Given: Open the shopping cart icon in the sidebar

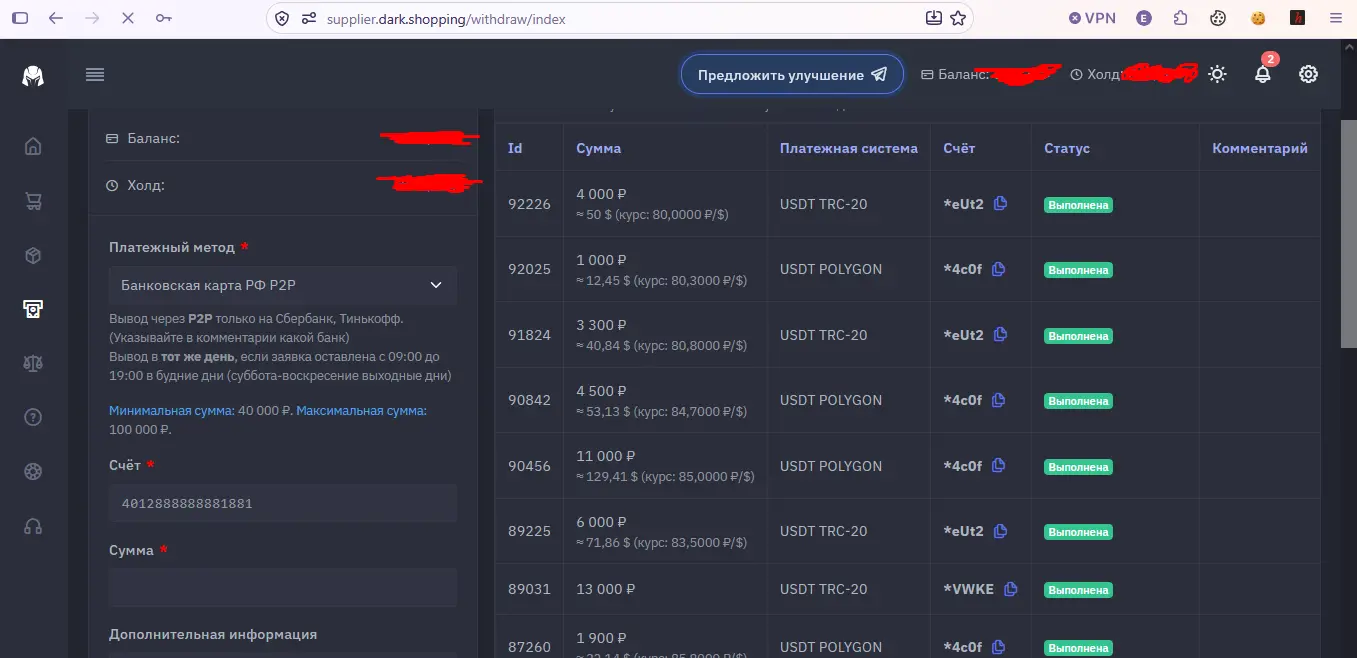Looking at the screenshot, I should tap(33, 201).
